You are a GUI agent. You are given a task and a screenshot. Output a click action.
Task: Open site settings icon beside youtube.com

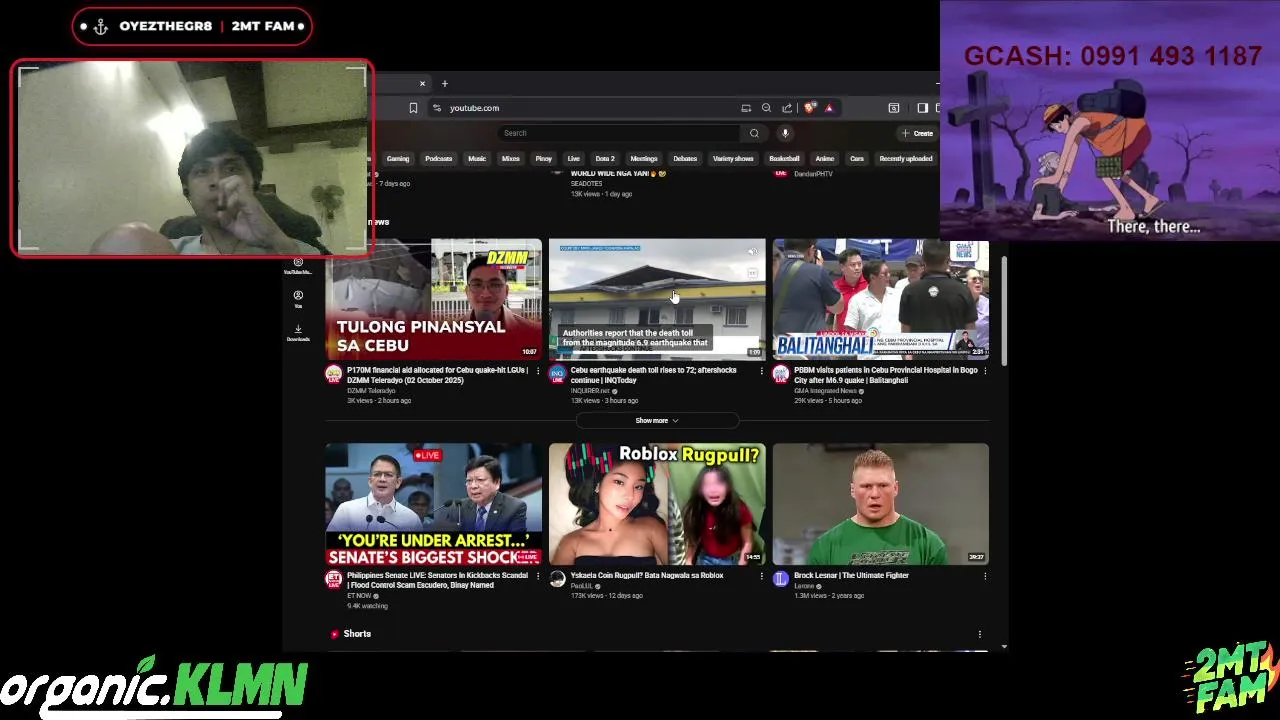coord(437,108)
